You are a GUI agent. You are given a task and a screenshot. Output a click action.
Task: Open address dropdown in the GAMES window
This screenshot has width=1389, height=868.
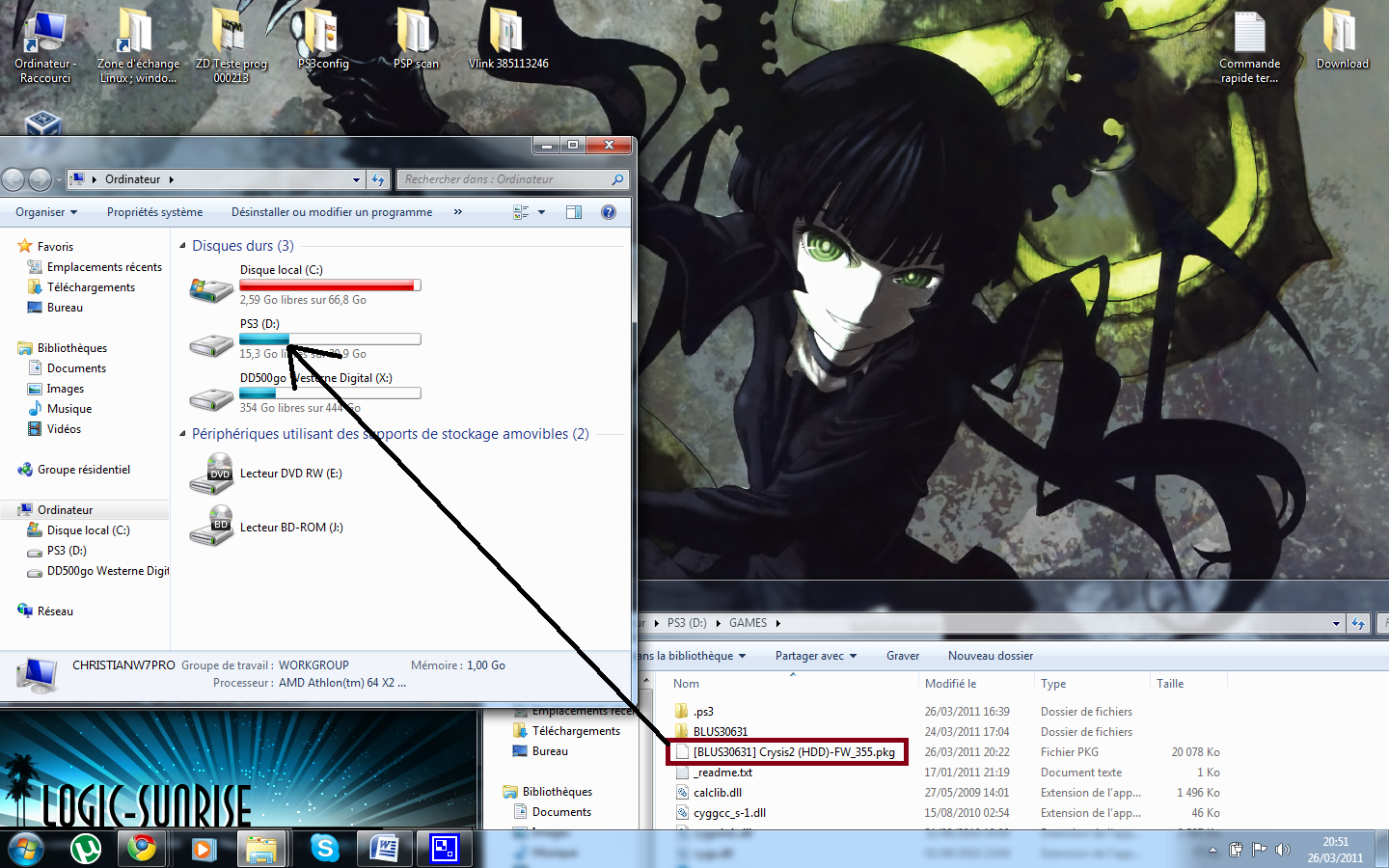(1336, 623)
